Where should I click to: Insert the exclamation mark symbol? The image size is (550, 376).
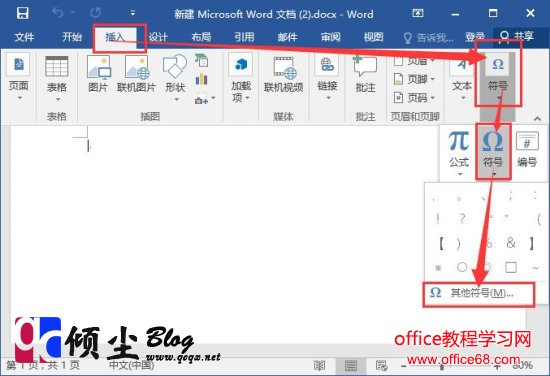click(x=438, y=219)
